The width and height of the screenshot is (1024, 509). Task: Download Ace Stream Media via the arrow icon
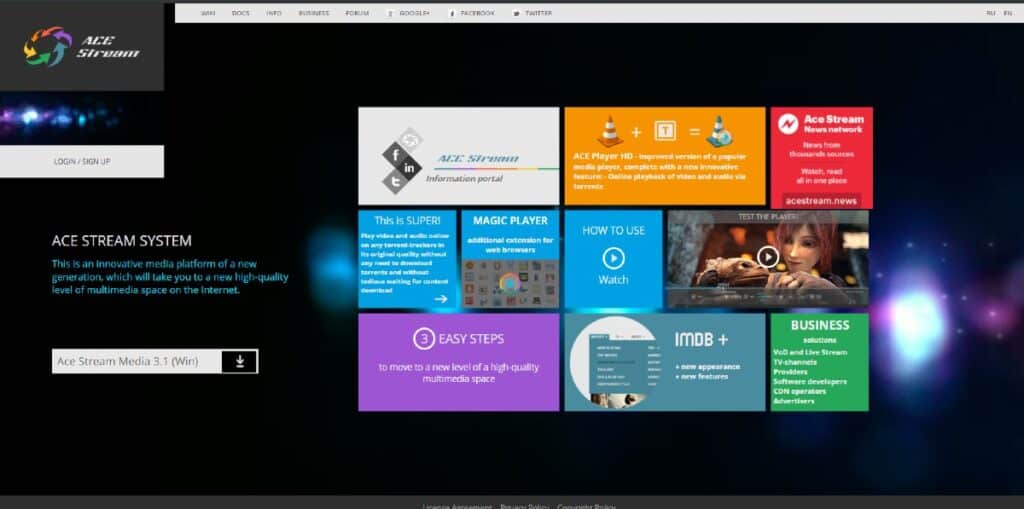click(240, 361)
